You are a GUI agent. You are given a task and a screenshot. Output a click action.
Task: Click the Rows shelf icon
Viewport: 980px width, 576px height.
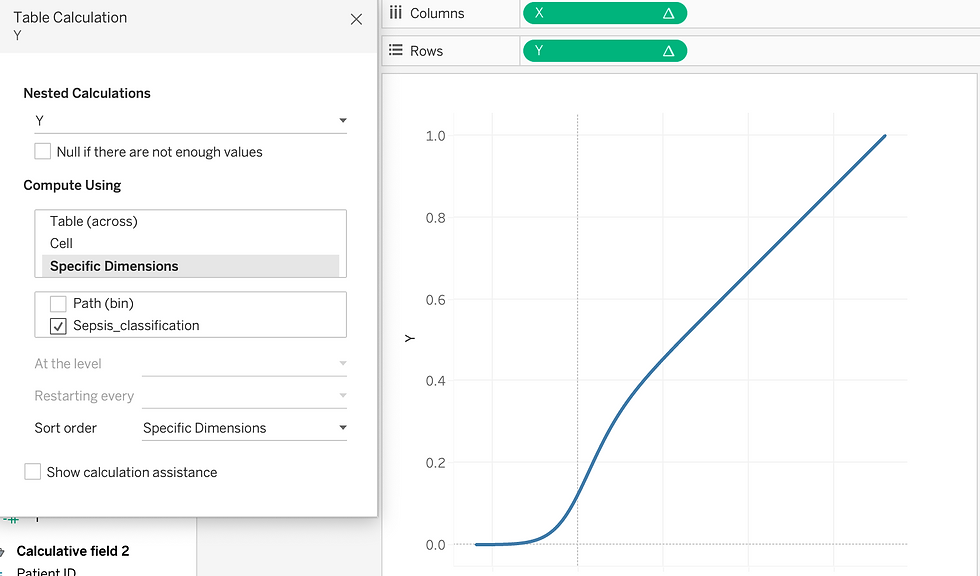(396, 50)
